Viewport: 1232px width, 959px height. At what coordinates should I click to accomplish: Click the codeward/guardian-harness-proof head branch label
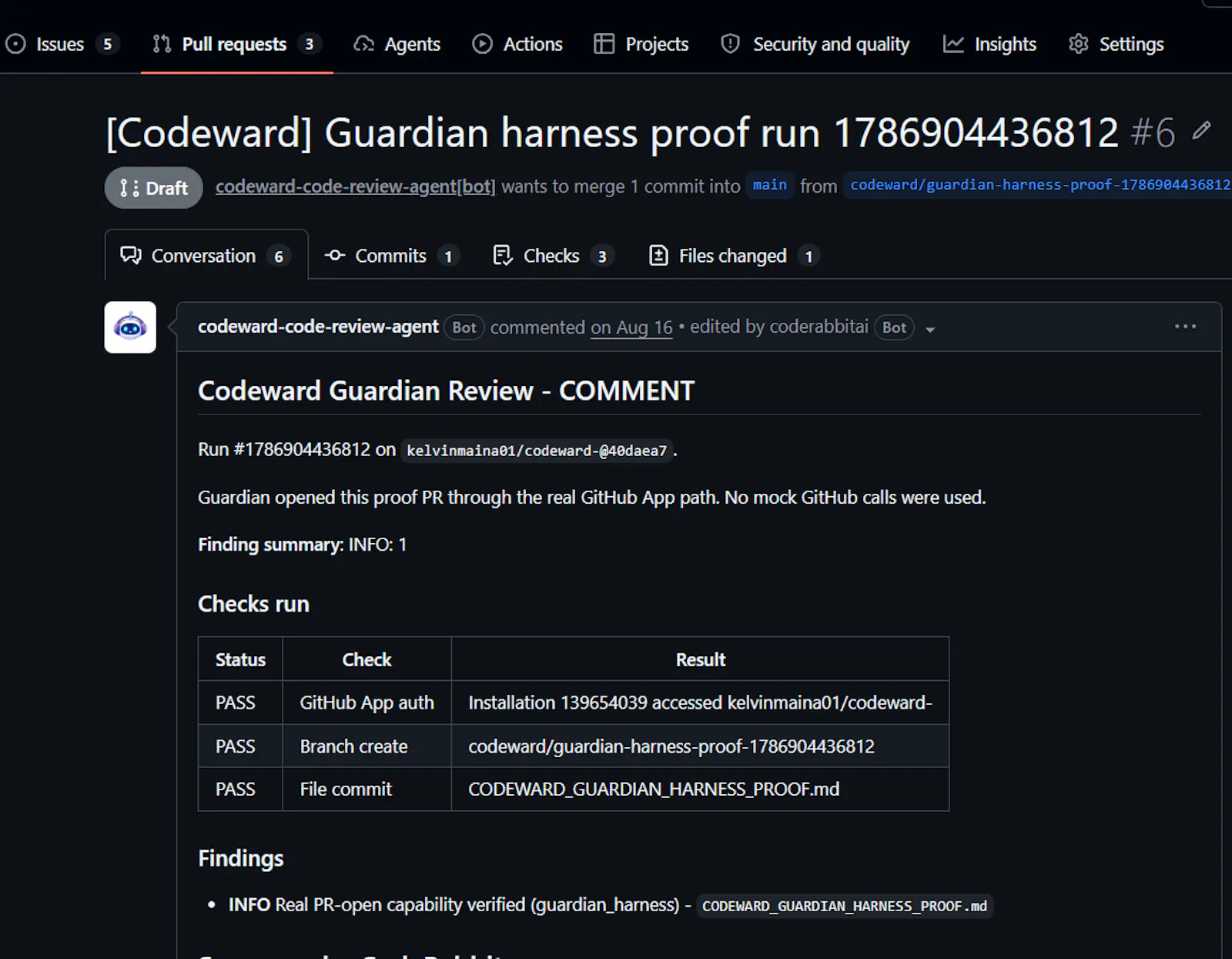point(1039,186)
